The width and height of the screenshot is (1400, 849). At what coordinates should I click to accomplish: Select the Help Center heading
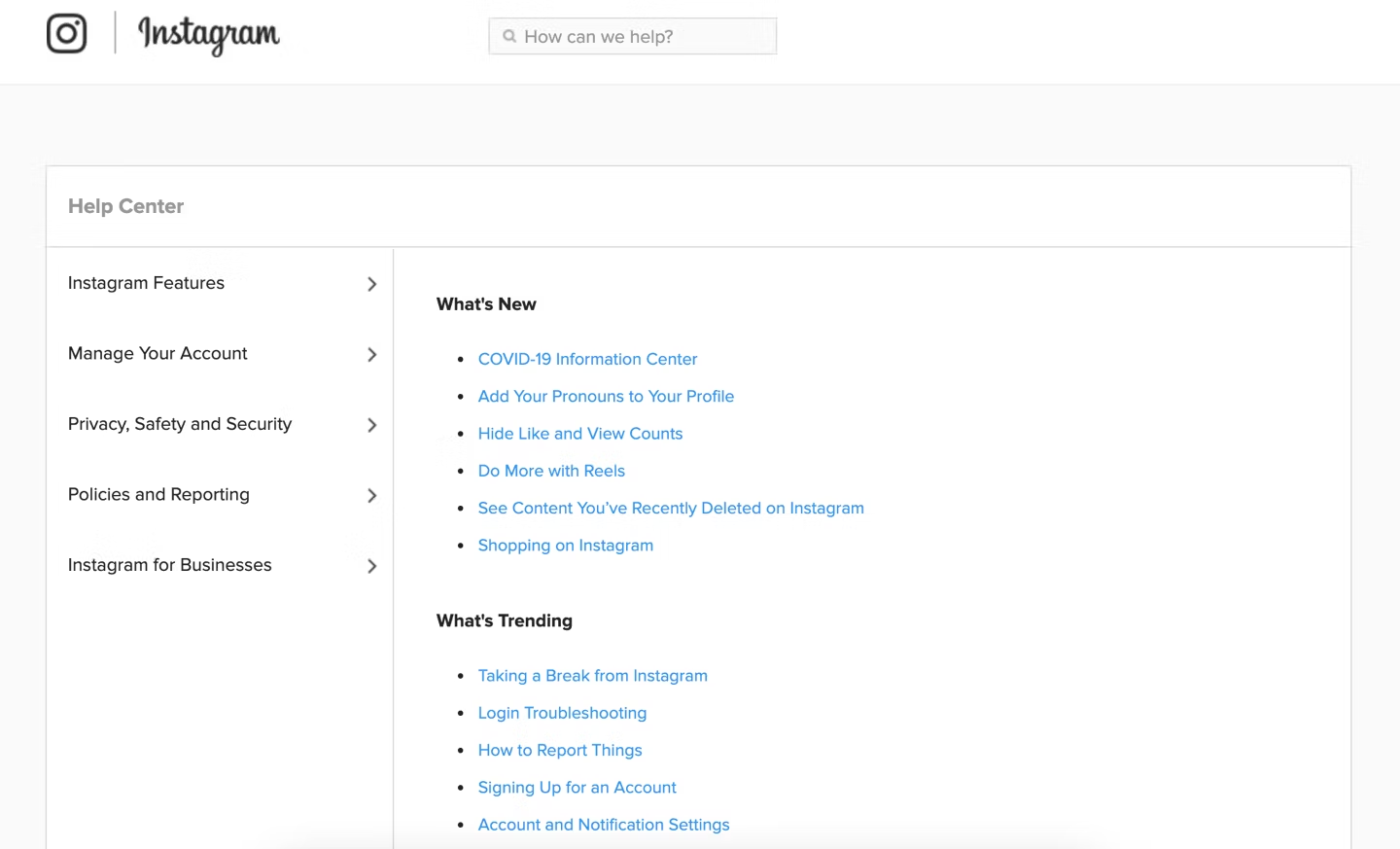tap(125, 205)
